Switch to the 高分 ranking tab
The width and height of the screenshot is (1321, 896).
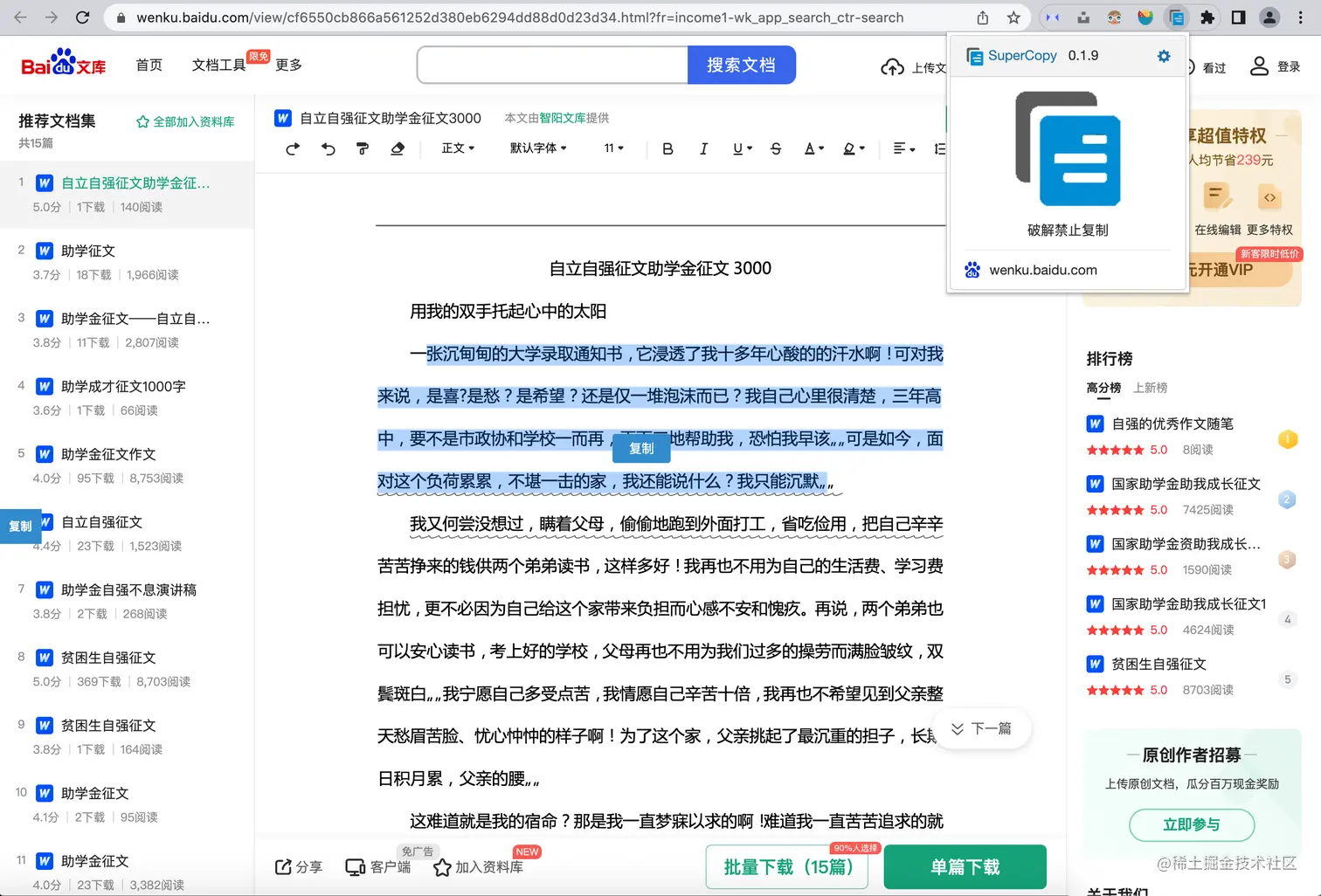tap(1103, 388)
